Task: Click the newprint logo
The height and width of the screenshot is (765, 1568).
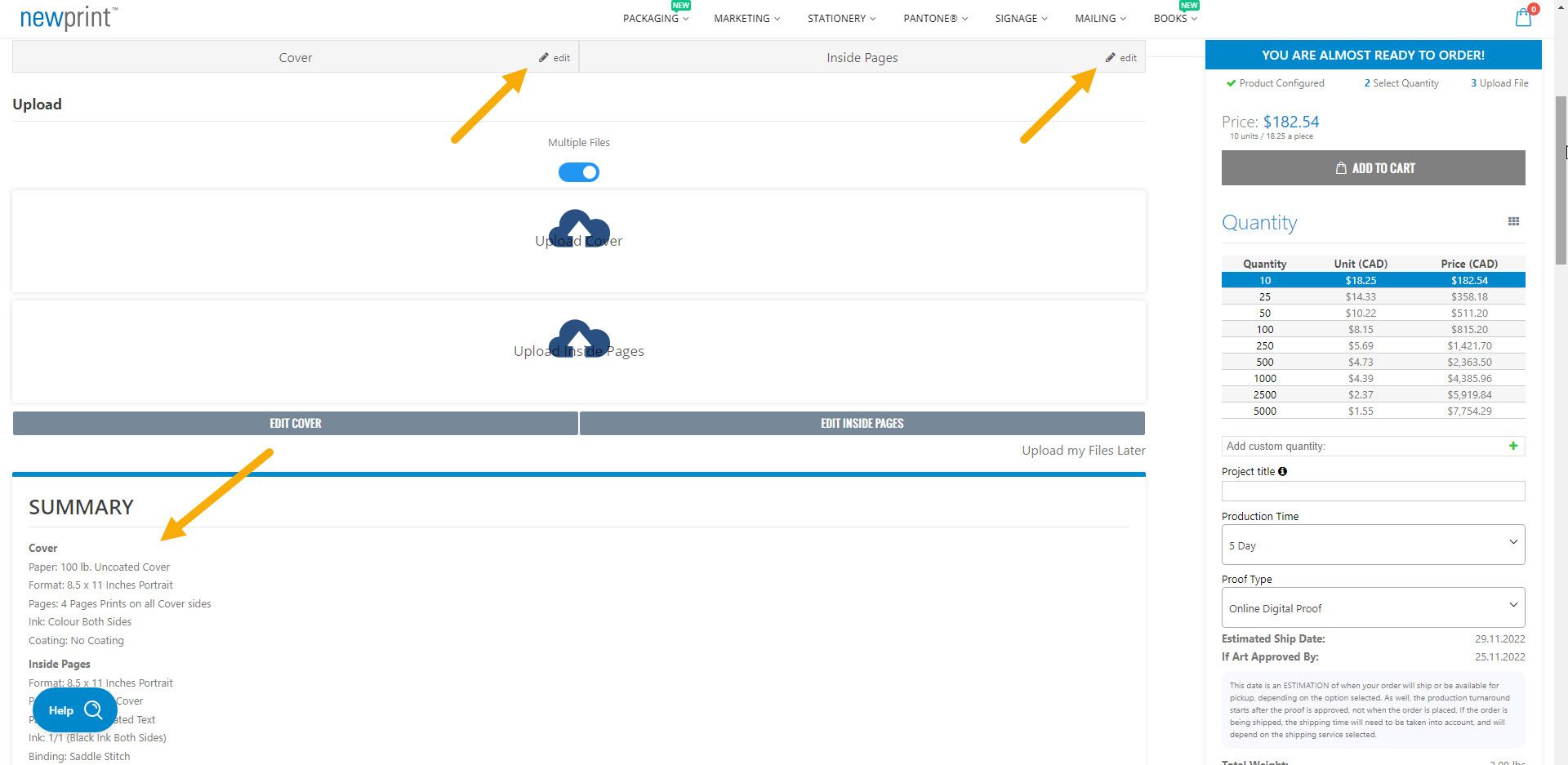Action: point(69,18)
